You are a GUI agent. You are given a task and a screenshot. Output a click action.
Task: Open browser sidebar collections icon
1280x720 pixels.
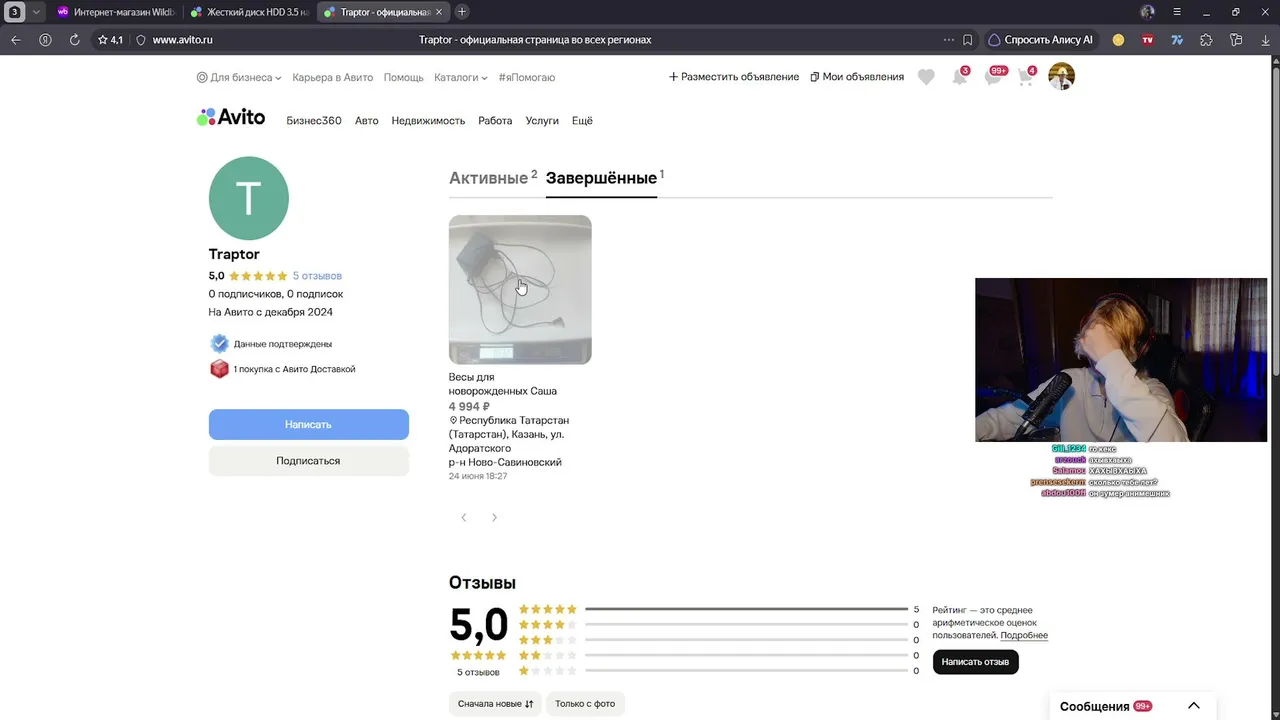pos(1236,40)
